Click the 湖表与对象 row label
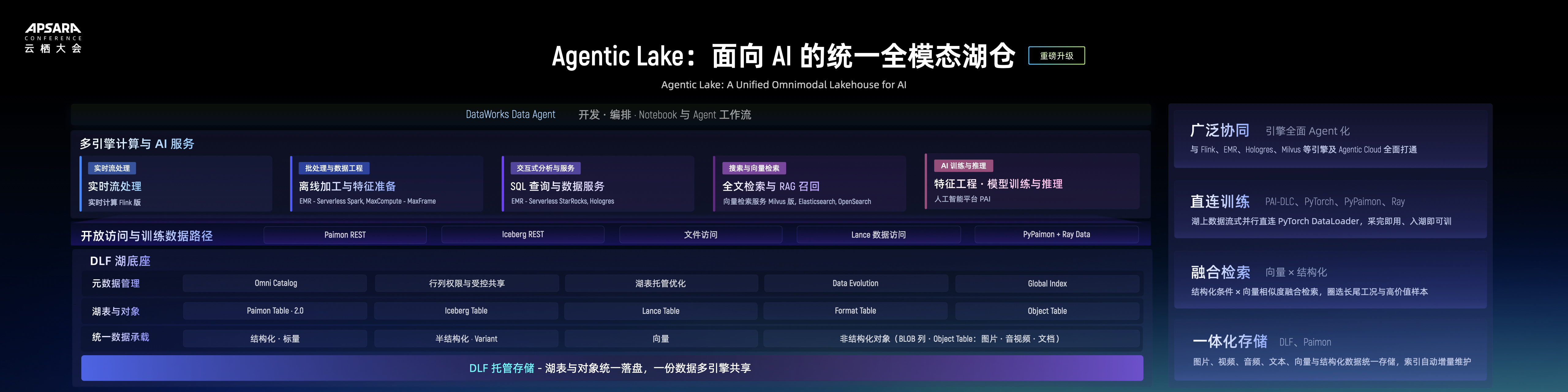The width and height of the screenshot is (1568, 392). point(116,312)
